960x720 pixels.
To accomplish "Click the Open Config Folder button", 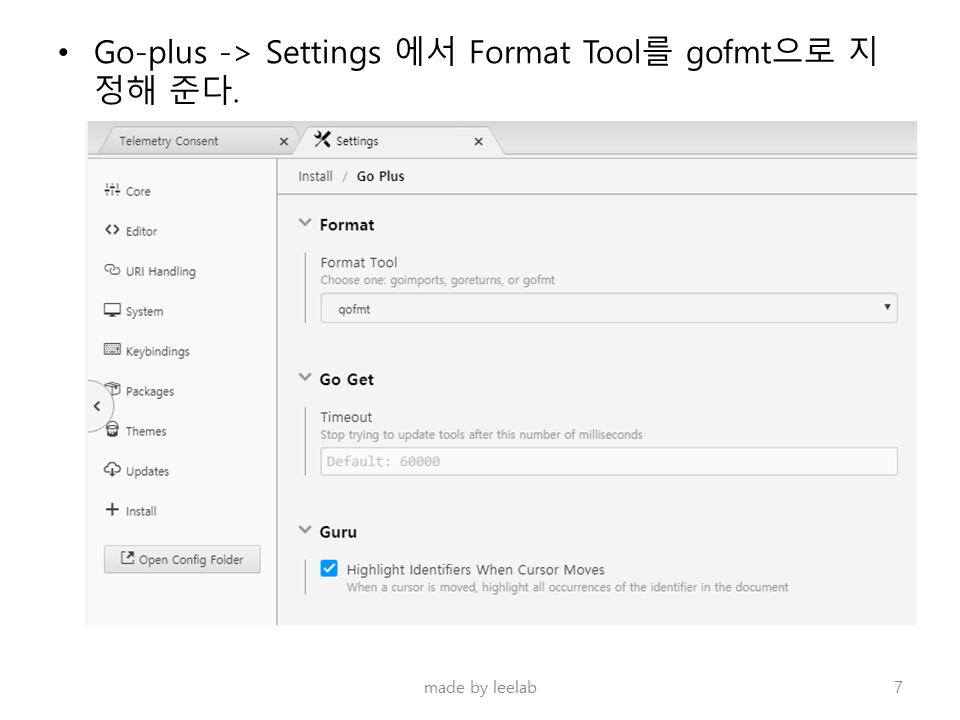I will pos(182,559).
